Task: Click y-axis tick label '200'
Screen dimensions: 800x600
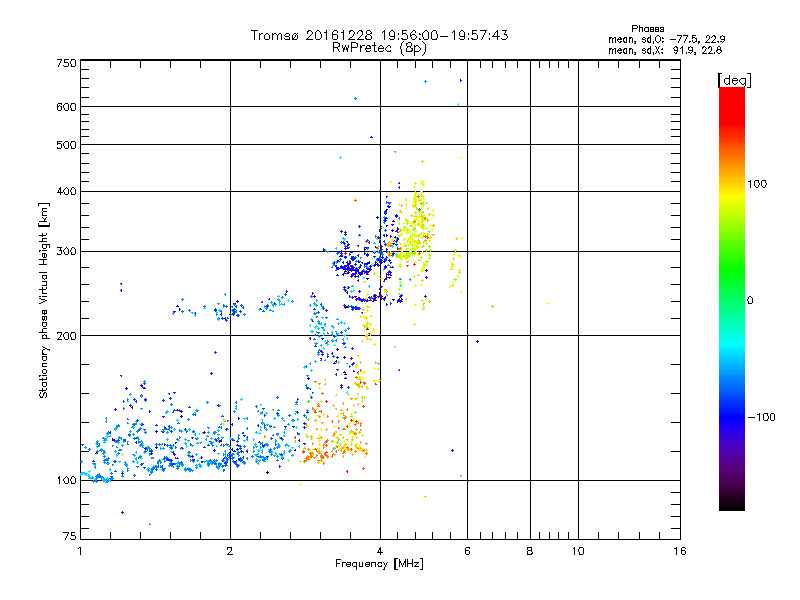Action: tap(67, 336)
